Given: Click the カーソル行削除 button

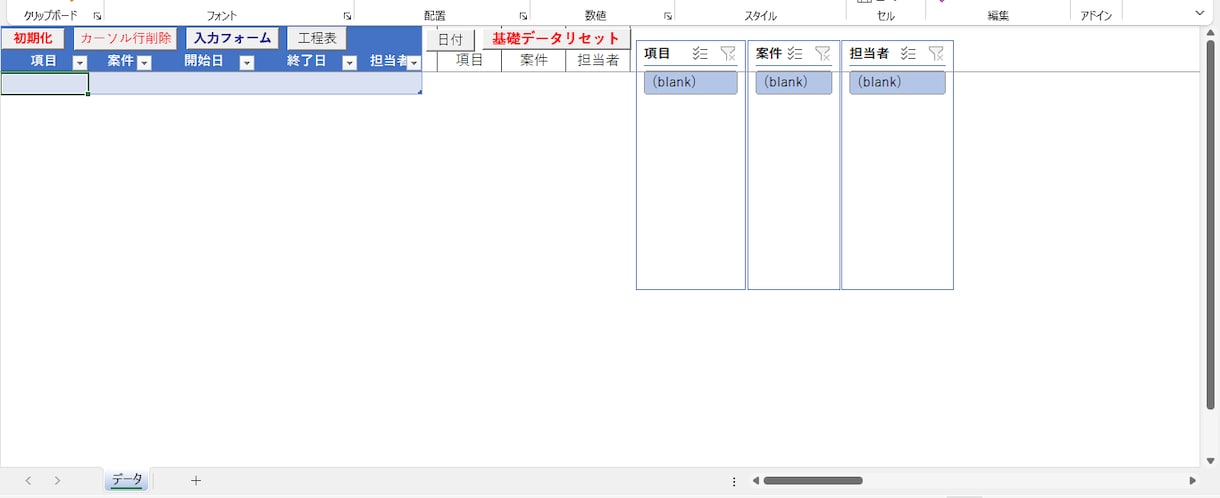Looking at the screenshot, I should coord(125,38).
